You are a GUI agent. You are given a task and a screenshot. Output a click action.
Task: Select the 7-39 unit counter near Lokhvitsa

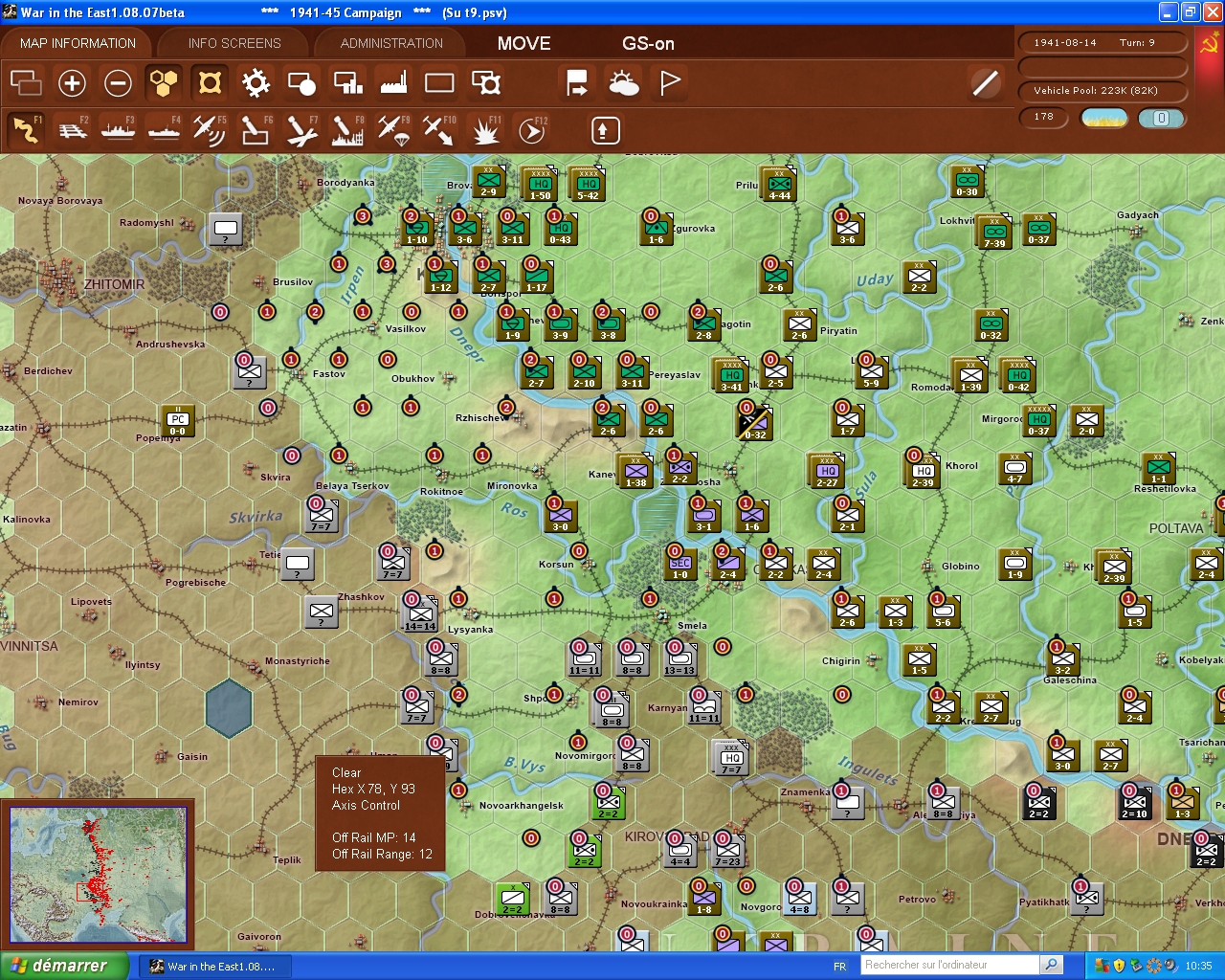pyautogui.click(x=993, y=231)
